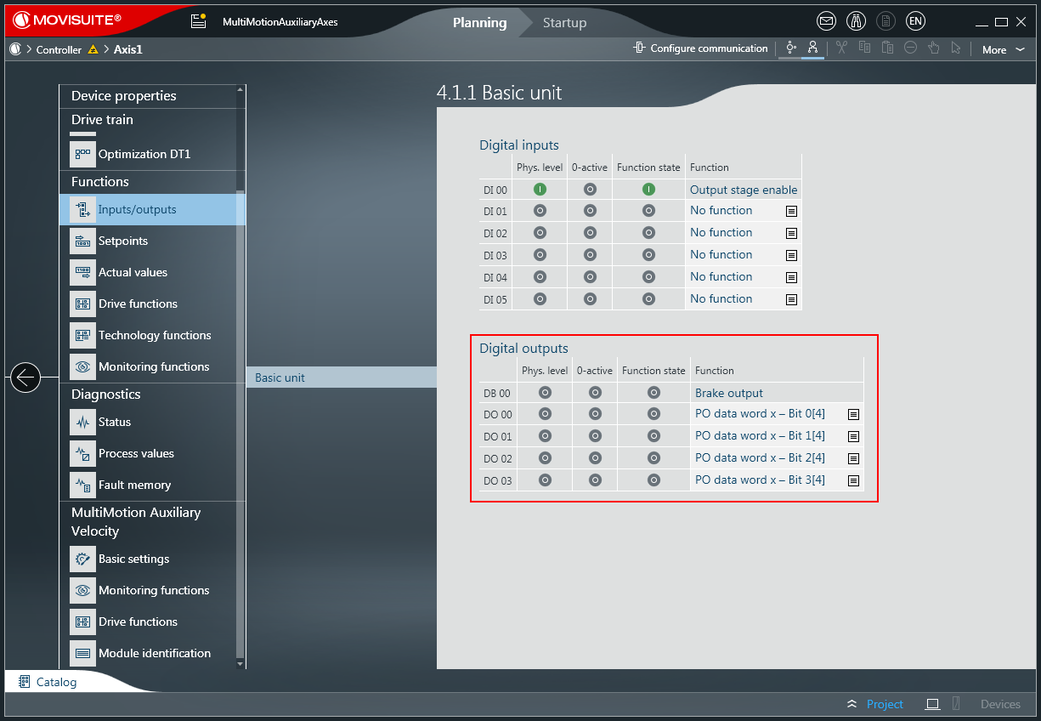Image resolution: width=1041 pixels, height=721 pixels.
Task: Toggle DI 01 0-active indicator
Action: (x=590, y=211)
